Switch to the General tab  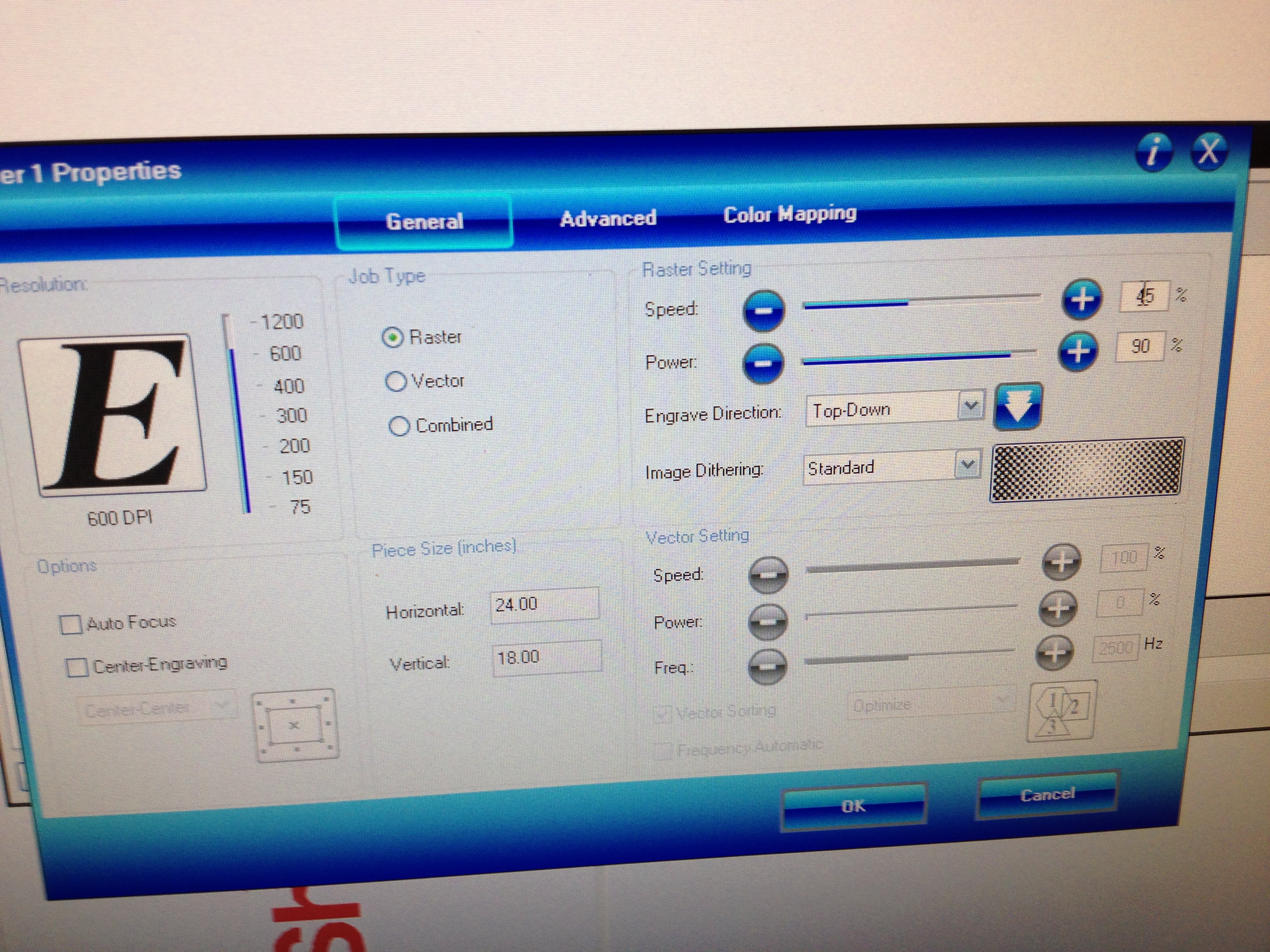pos(424,222)
